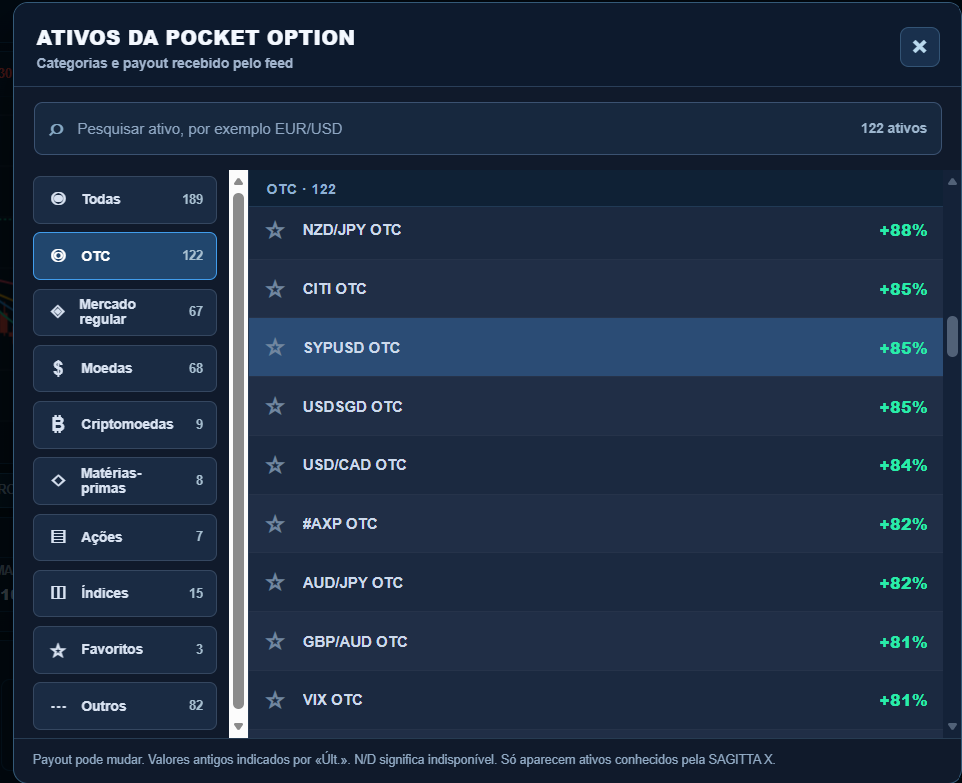The image size is (962, 783).
Task: Click asset list scrollbar down arrow
Action: pos(952,727)
